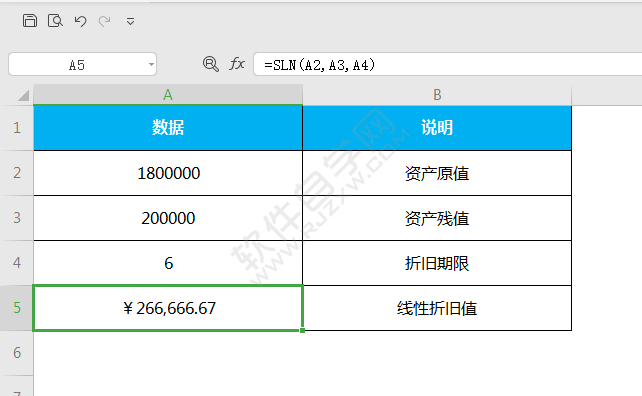Select all cells via corner triangle
This screenshot has height=396, width=642.
[x=23, y=95]
